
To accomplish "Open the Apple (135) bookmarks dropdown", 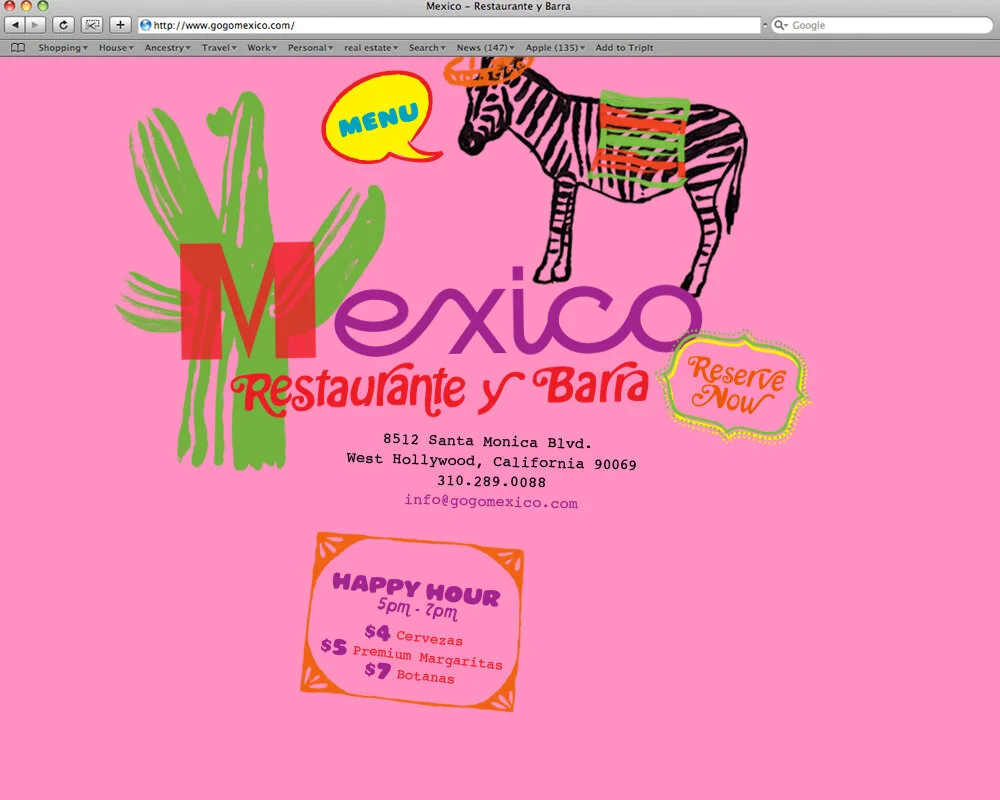I will coord(556,47).
